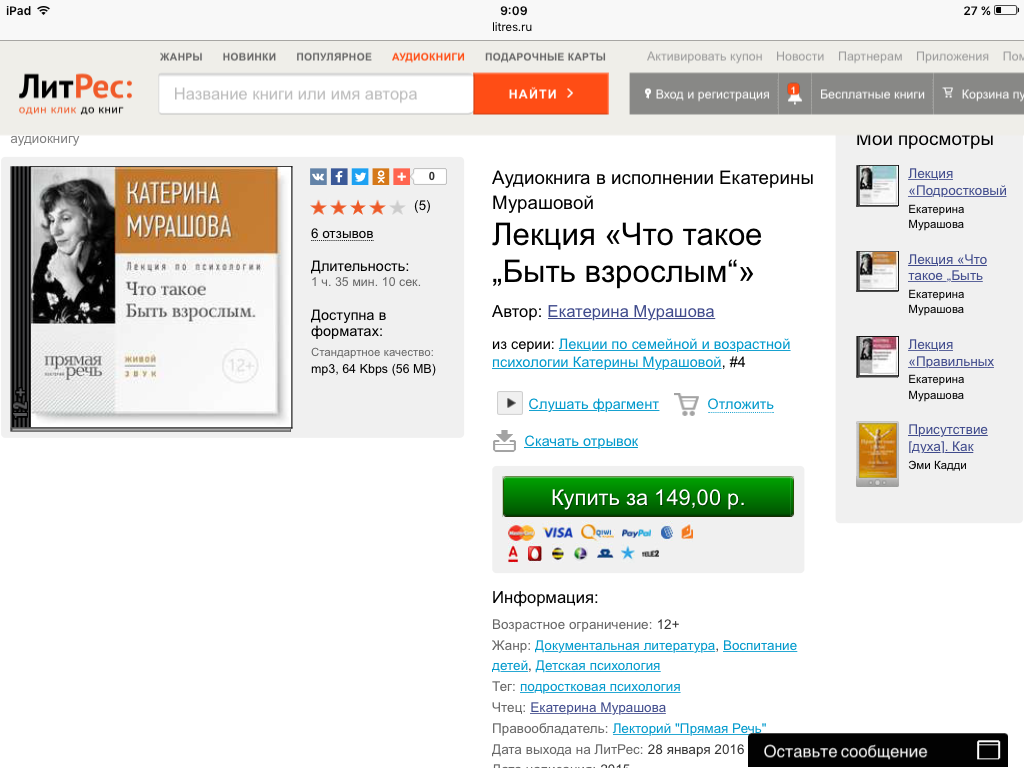Open Лекция «Что такое „Быть viewed item
Image resolution: width=1024 pixels, height=768 pixels.
[948, 267]
